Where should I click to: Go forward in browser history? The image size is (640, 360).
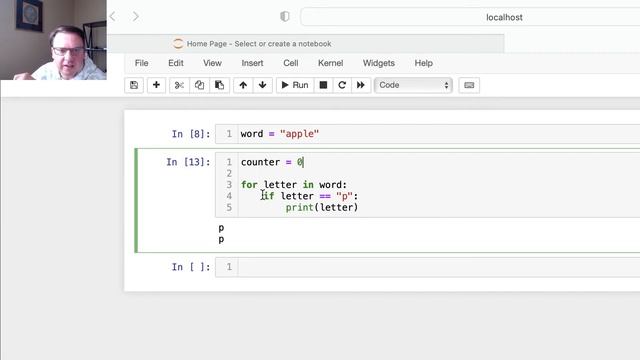pos(136,16)
